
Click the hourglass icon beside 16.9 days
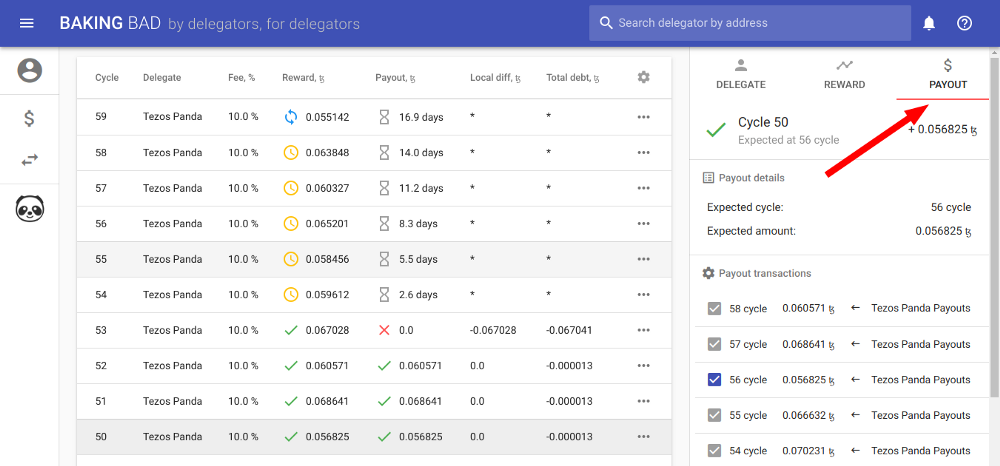tap(384, 117)
